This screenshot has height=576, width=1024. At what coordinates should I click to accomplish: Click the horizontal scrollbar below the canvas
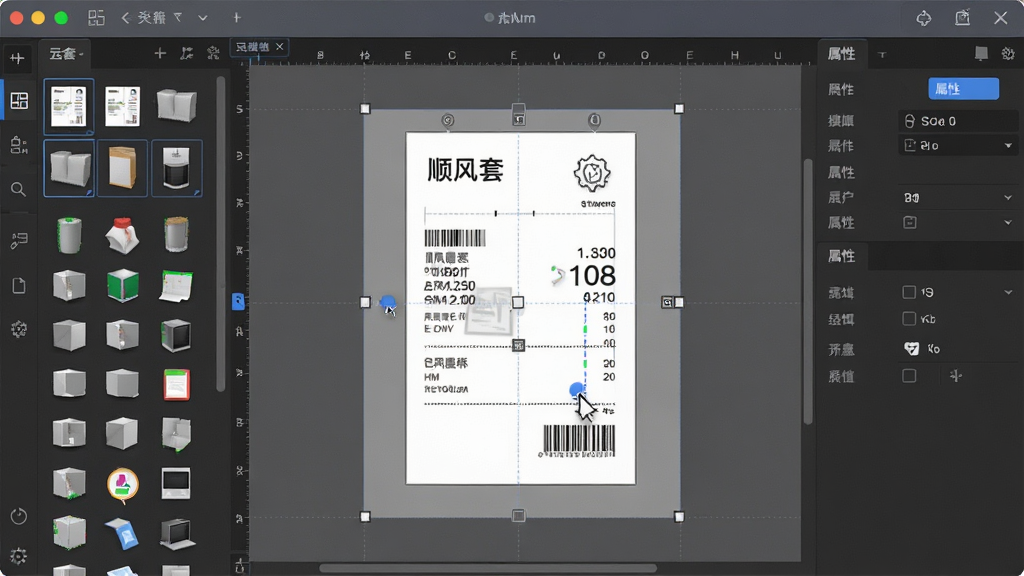pos(488,568)
